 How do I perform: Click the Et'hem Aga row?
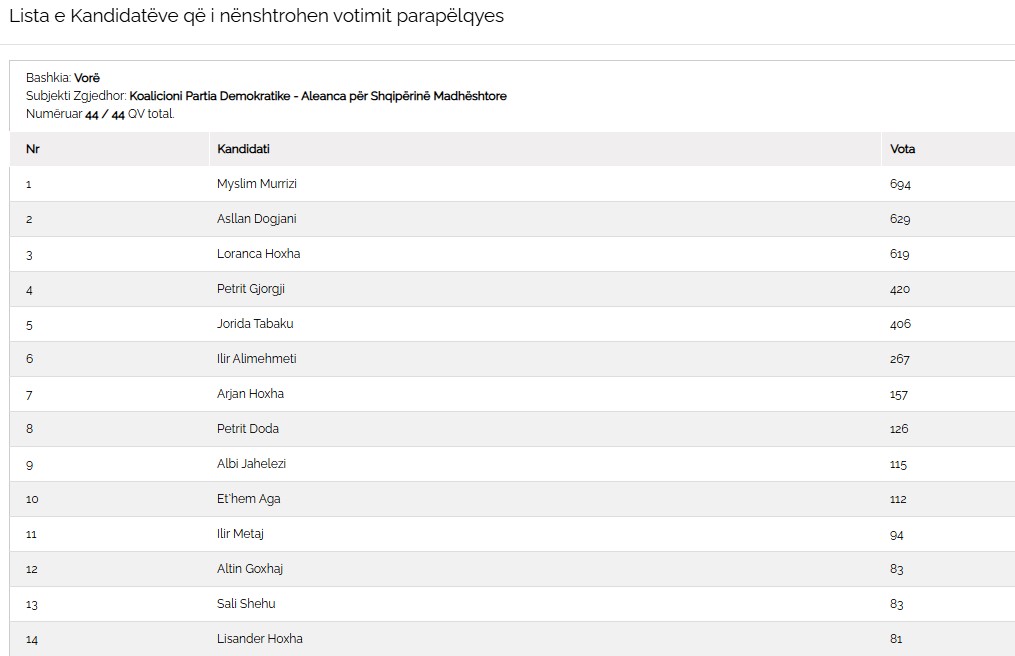point(249,499)
